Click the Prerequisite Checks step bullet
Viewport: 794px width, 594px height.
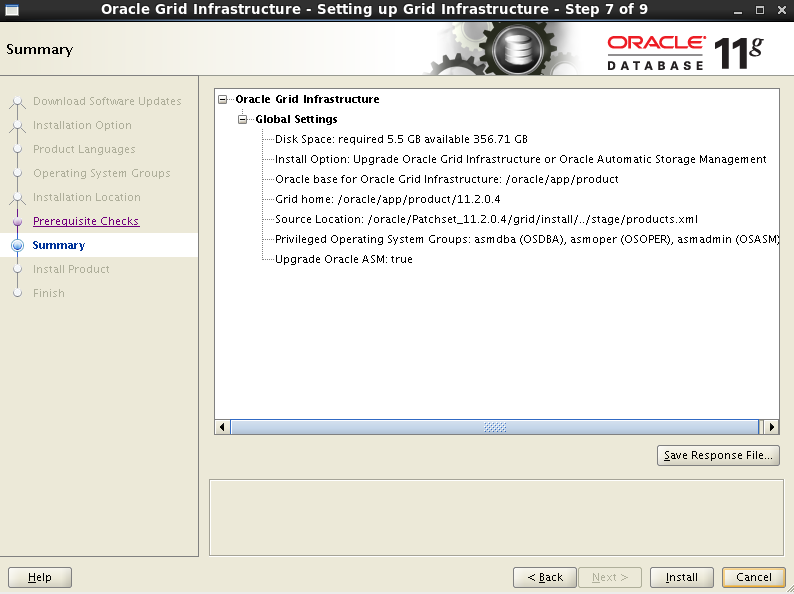18,221
